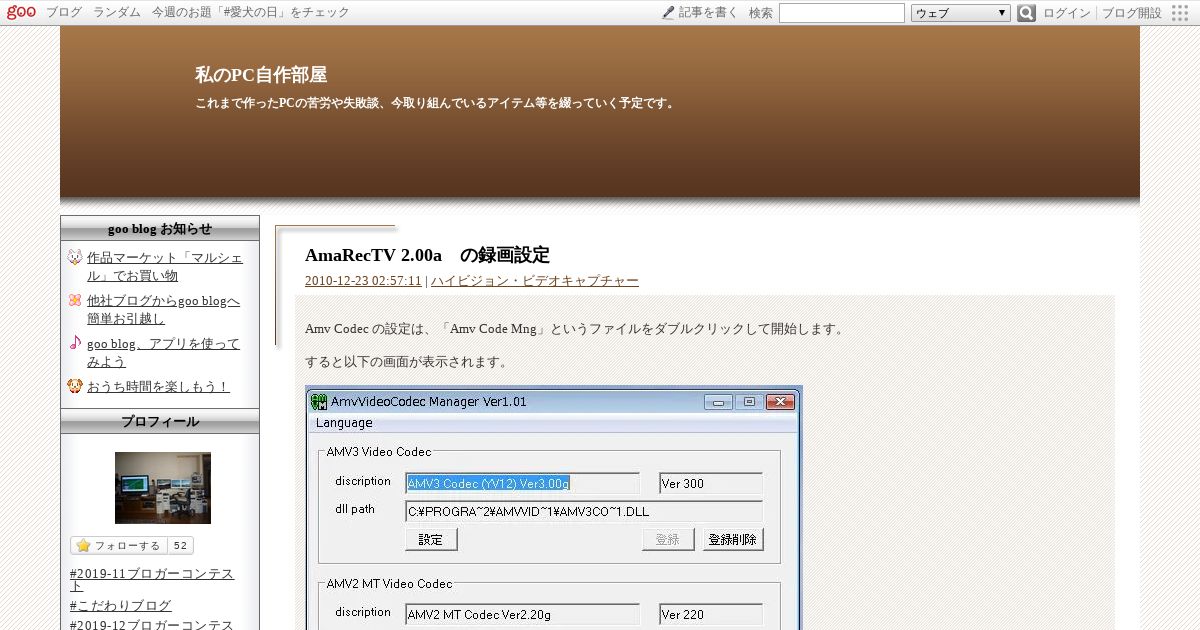The height and width of the screenshot is (630, 1200).
Task: Click AMV2 MT Codec Ver2.20g description field
Action: (522, 614)
